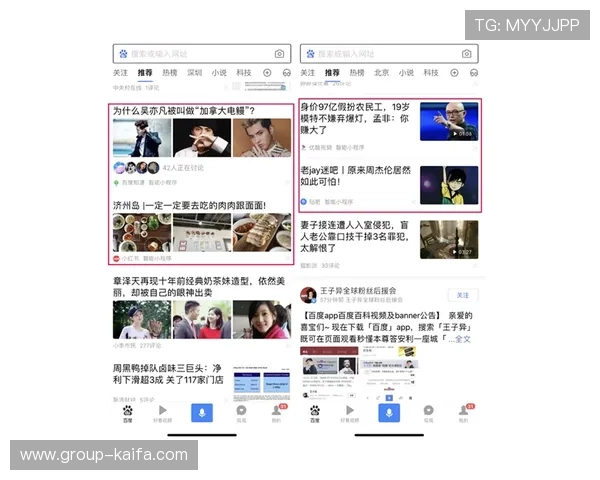The width and height of the screenshot is (600, 480).
Task: Expand post with 全文 link
Action: (463, 339)
